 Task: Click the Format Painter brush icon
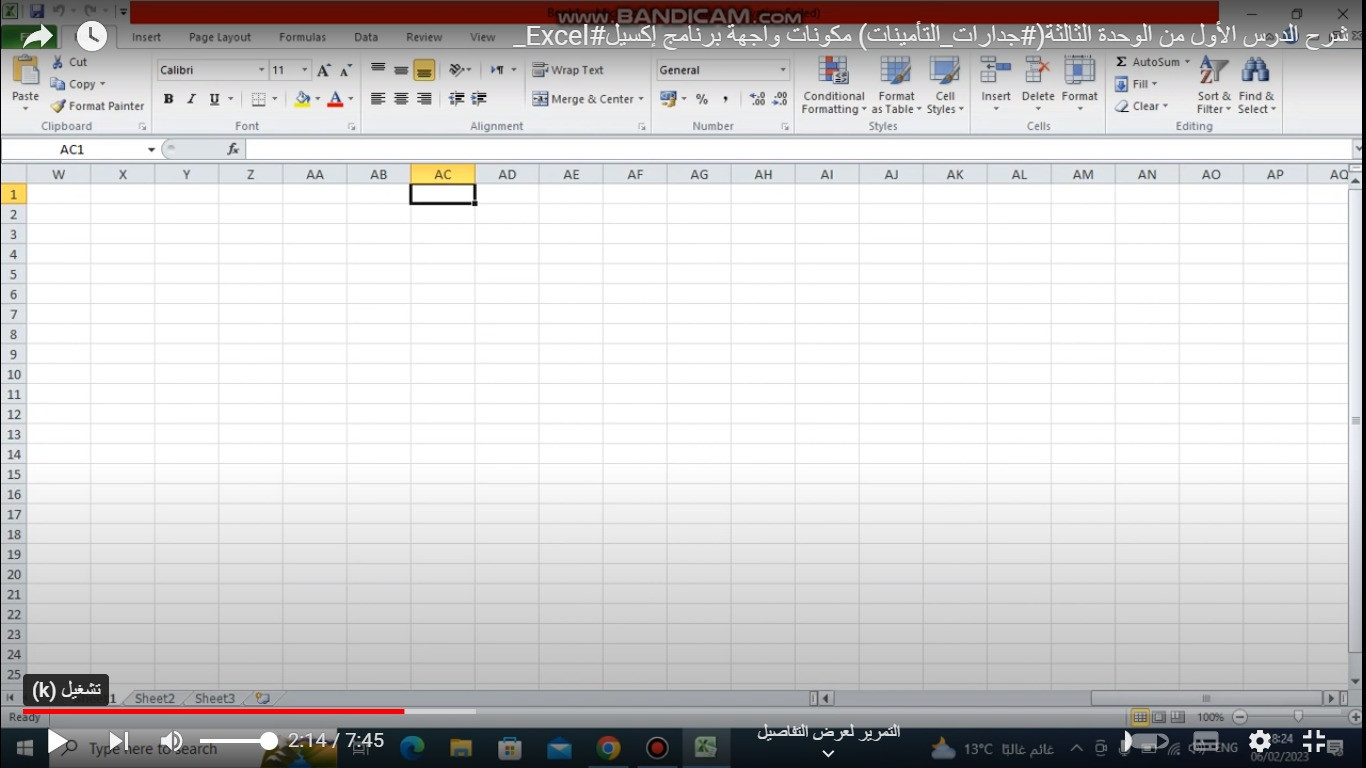[x=58, y=106]
